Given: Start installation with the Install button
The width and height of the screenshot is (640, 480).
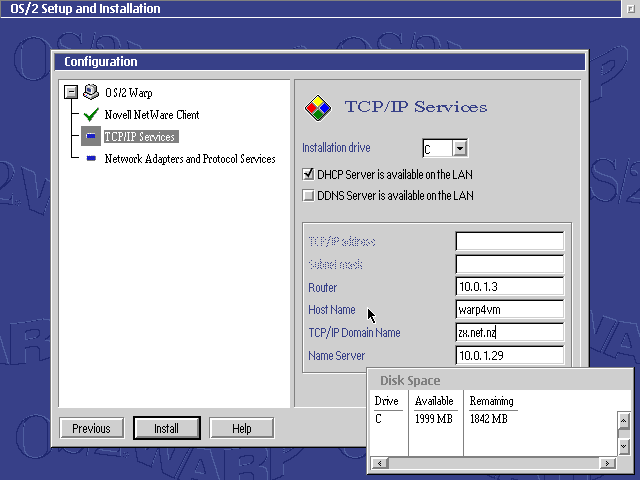Looking at the screenshot, I should (167, 428).
